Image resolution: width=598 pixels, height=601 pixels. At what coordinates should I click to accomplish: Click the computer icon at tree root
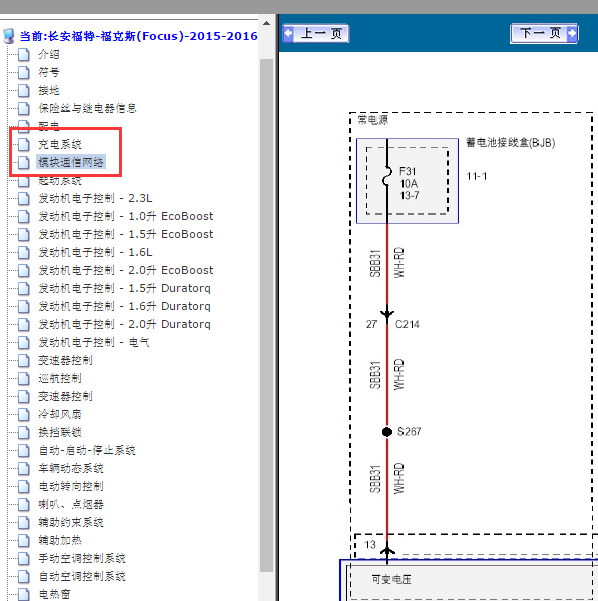(x=8, y=36)
